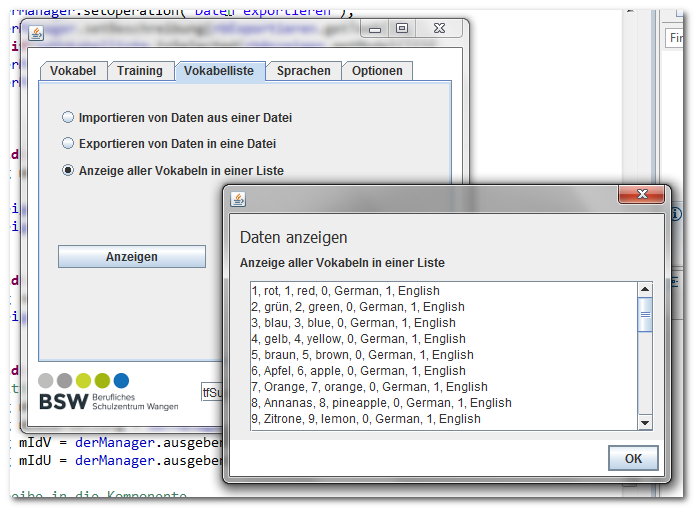Click code line starting with mIdU
Viewport: 694px width, 508px height.
click(x=120, y=461)
